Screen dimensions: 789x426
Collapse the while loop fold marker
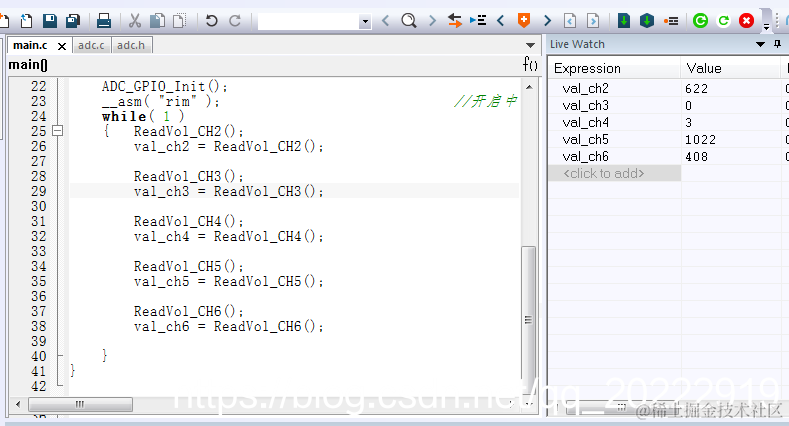click(58, 131)
